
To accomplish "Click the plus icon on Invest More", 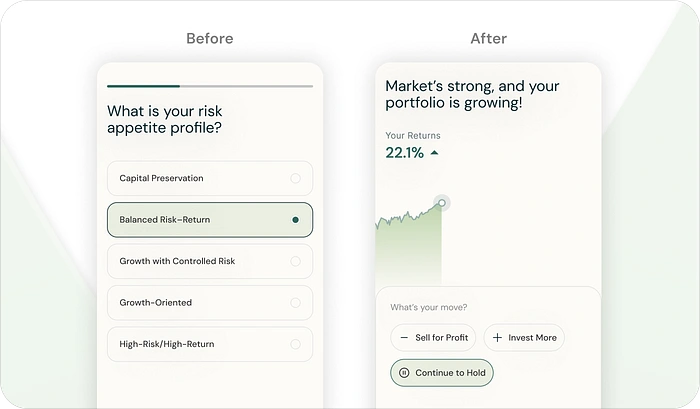I will click(497, 338).
